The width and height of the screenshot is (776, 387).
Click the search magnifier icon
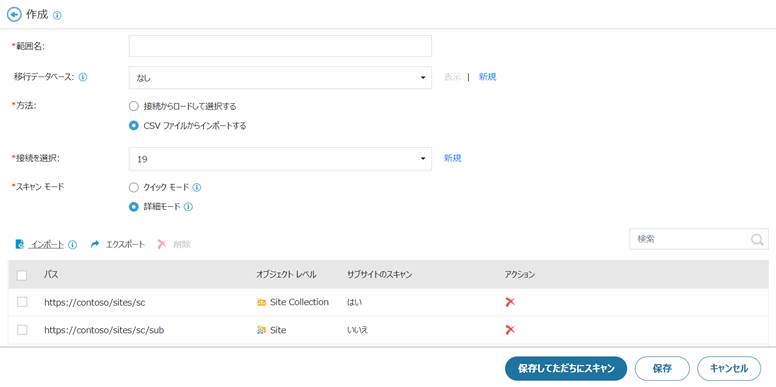(757, 240)
